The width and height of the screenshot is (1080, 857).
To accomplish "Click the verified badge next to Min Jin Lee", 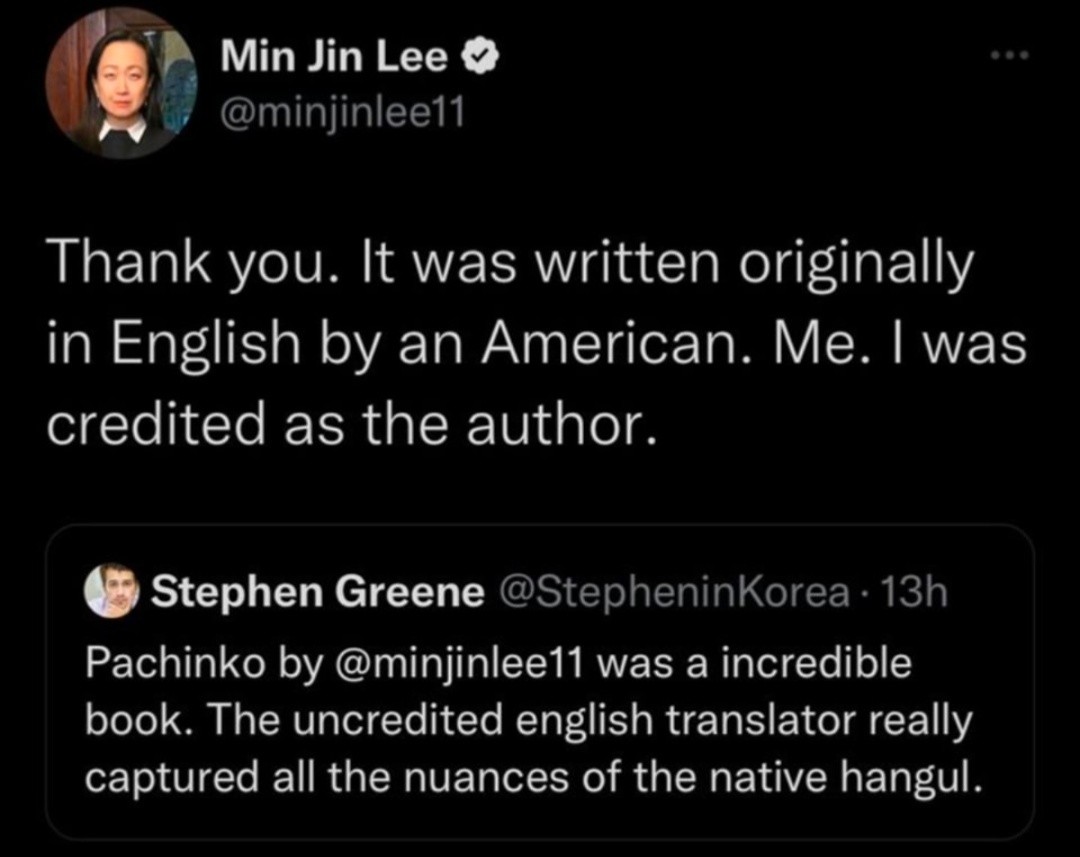I will [479, 56].
